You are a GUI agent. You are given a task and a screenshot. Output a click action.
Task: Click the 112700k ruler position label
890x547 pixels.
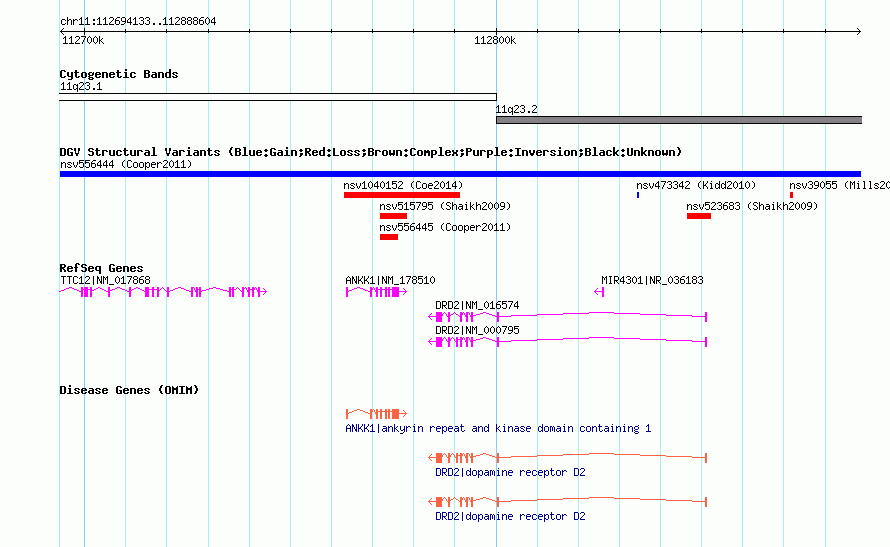[83, 40]
